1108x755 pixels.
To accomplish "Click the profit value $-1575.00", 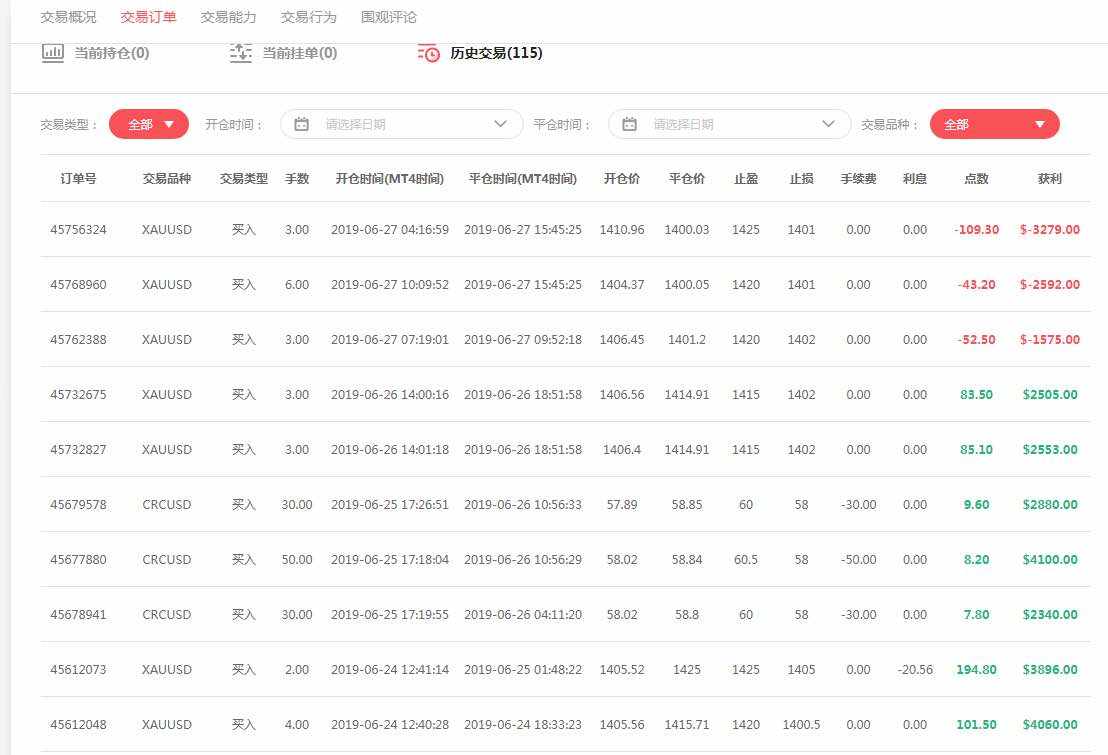I will (1050, 340).
